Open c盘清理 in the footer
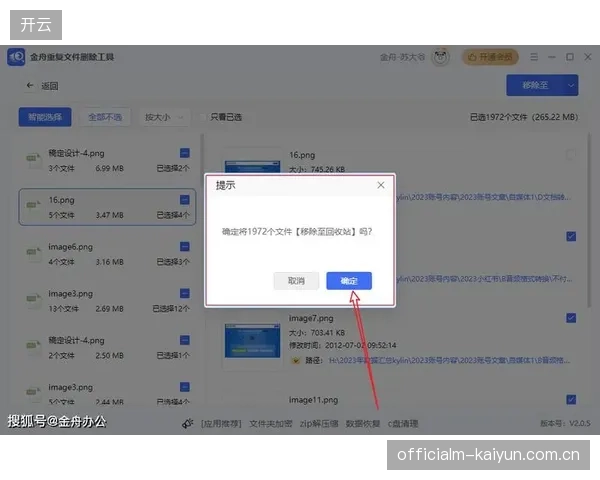Image resolution: width=600 pixels, height=480 pixels. coord(403,424)
